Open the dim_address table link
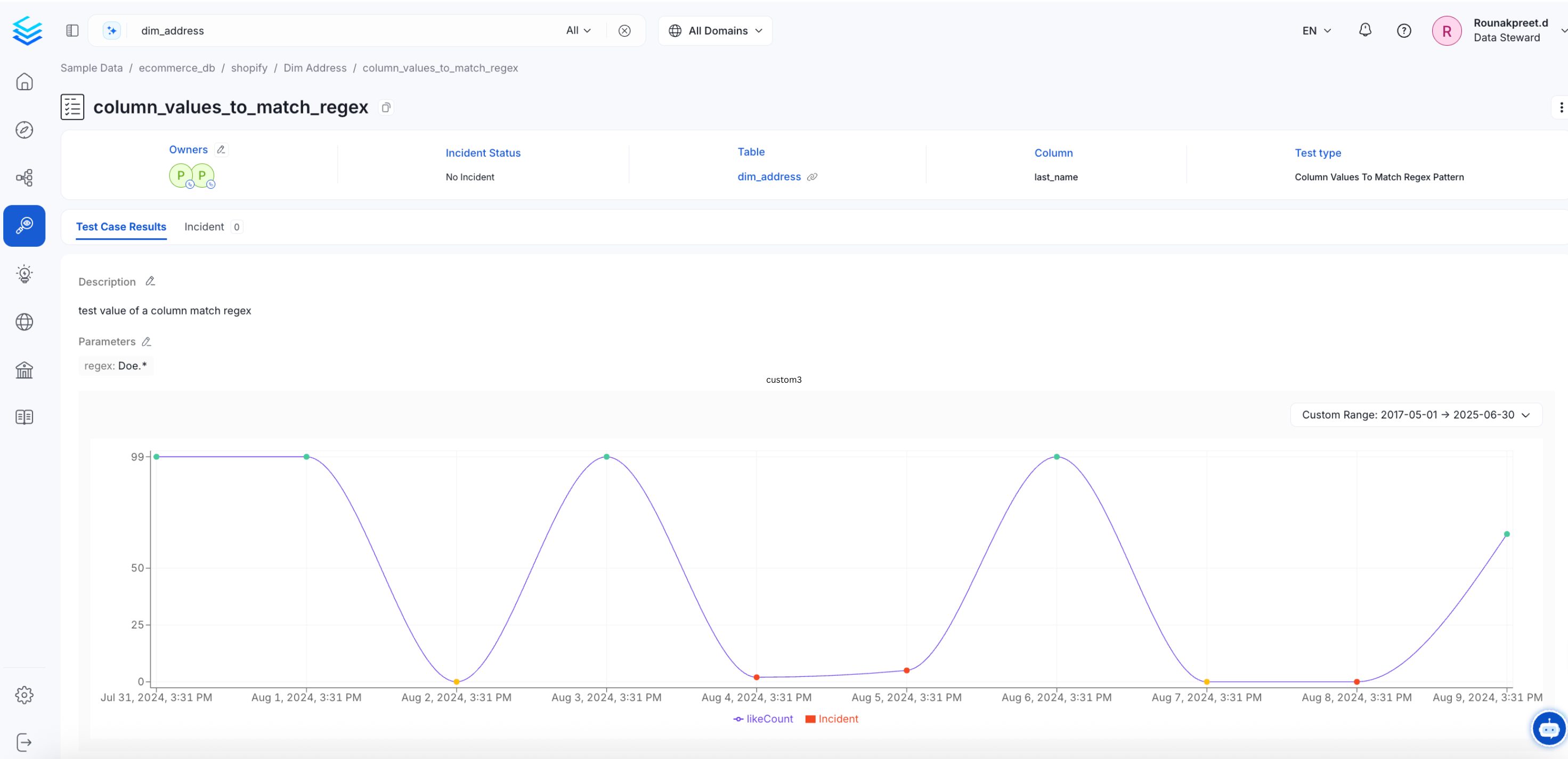Image resolution: width=1568 pixels, height=759 pixels. [x=769, y=176]
